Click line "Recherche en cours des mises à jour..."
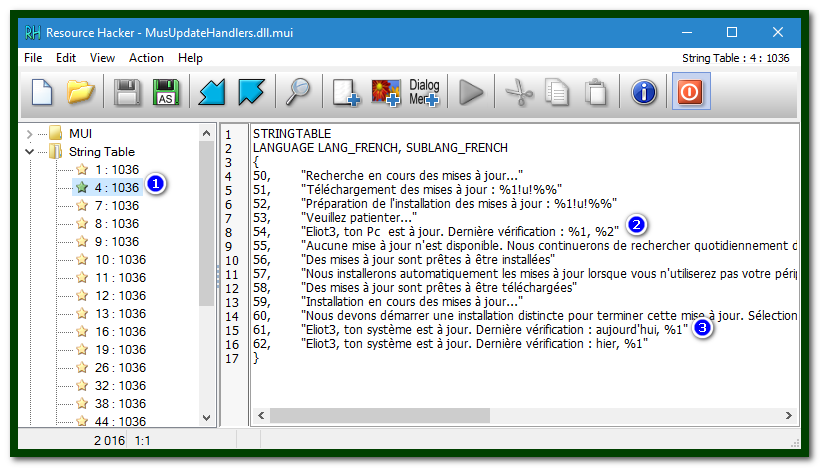Screen dimensions: 820x468 [412, 176]
